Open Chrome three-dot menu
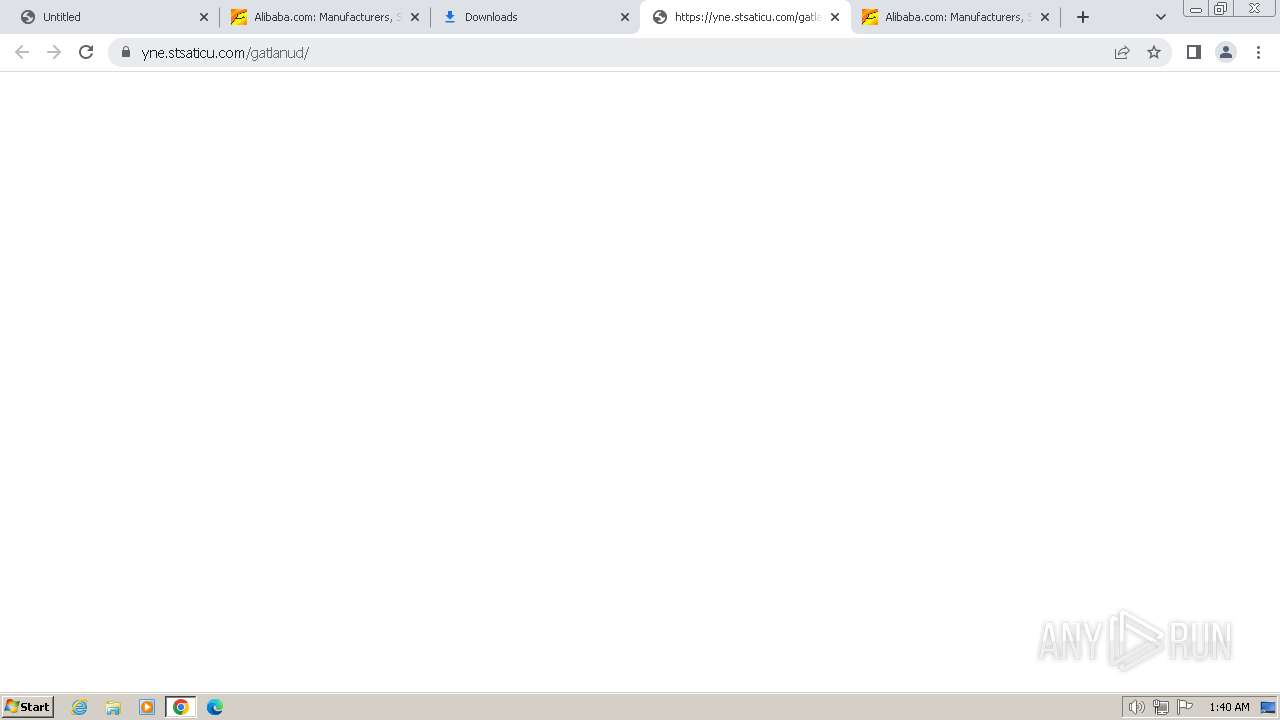This screenshot has width=1280, height=720. (x=1259, y=52)
